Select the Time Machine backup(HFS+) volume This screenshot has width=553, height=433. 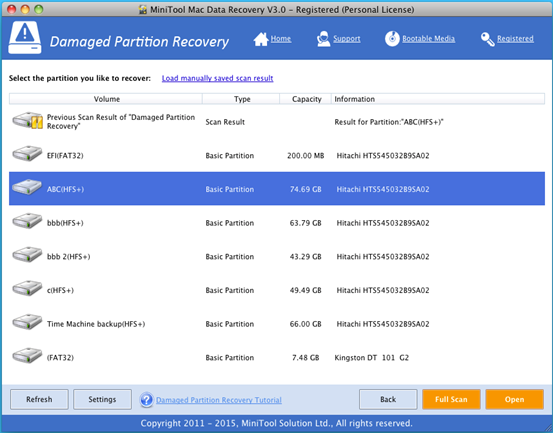point(96,324)
